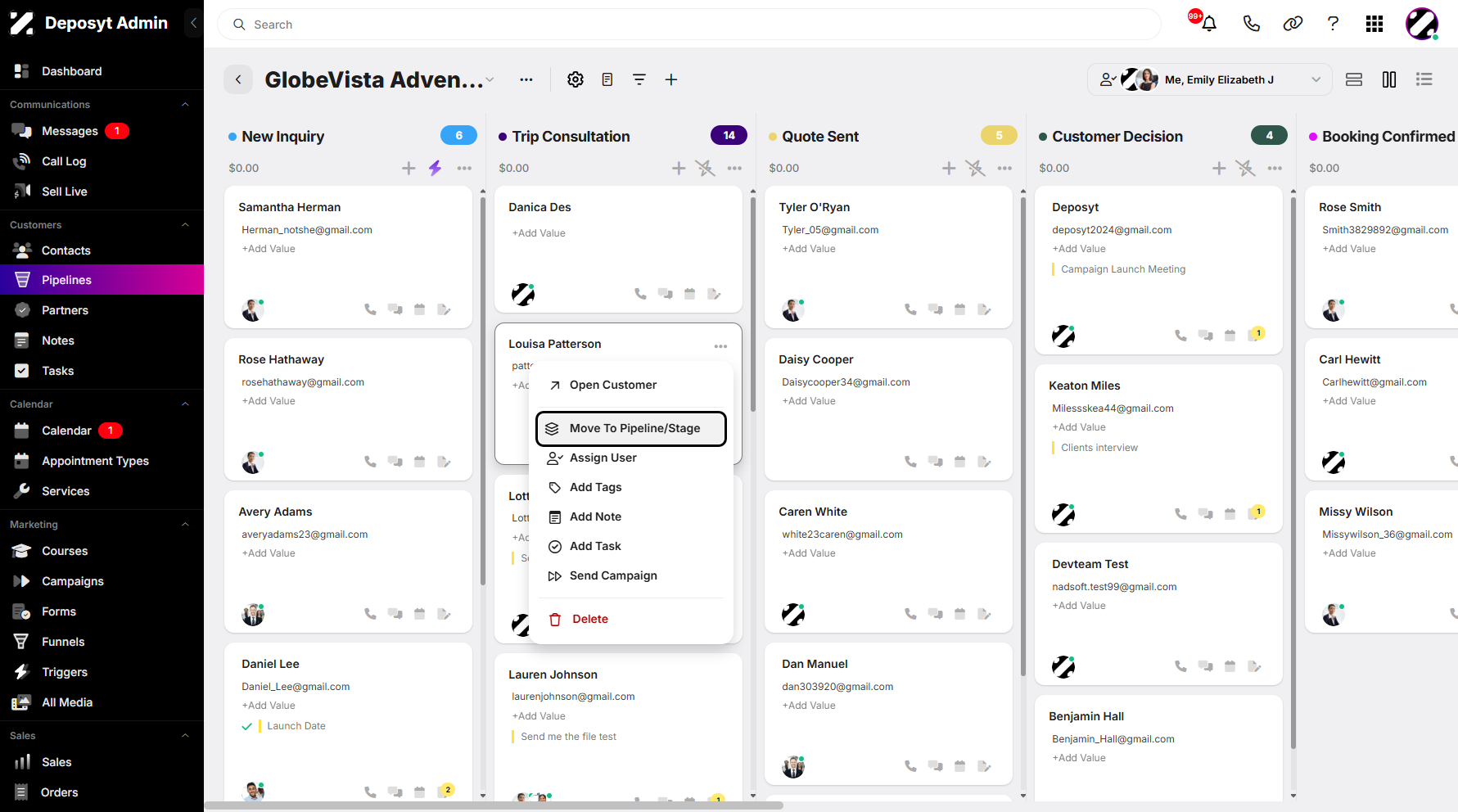Screen dimensions: 1458x812
Task: Go to Contacts page
Action: point(102,250)
